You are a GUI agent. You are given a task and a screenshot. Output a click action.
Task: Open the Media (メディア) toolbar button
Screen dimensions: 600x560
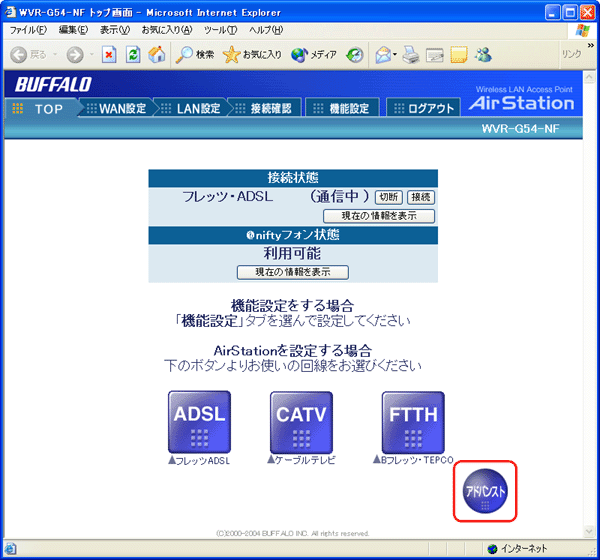(314, 55)
